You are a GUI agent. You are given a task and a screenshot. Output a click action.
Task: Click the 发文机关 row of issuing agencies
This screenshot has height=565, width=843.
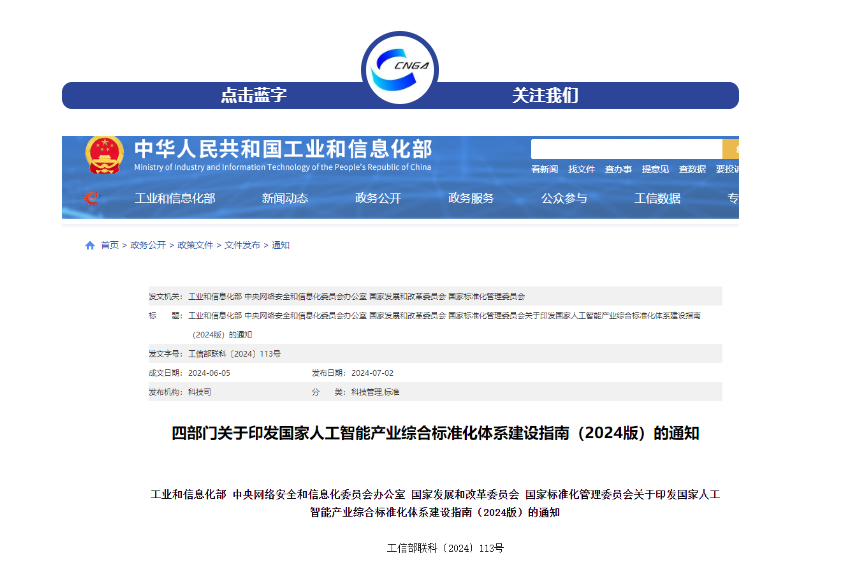click(435, 296)
